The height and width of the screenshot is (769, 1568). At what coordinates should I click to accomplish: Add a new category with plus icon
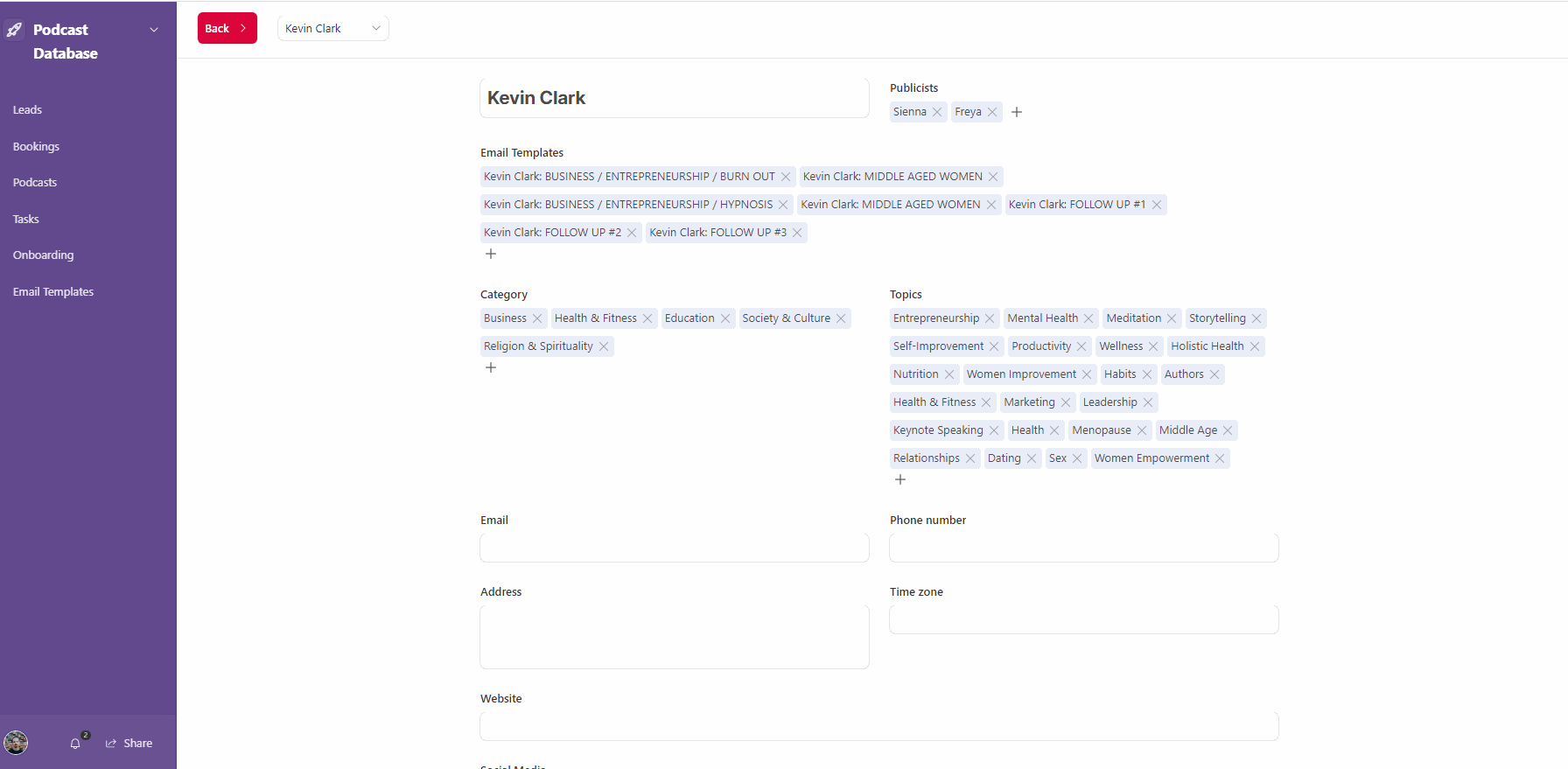tap(491, 367)
